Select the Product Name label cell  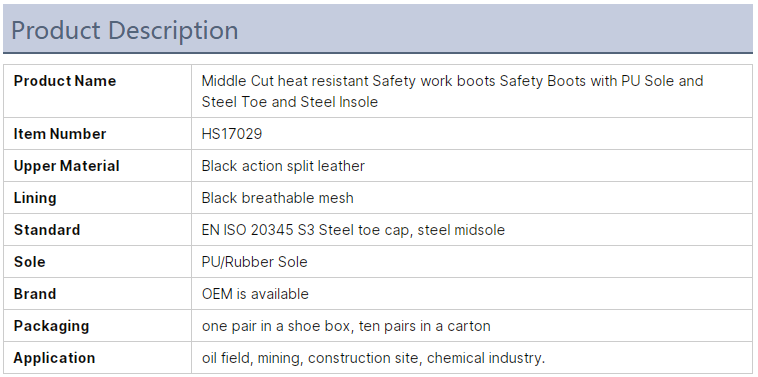click(97, 91)
